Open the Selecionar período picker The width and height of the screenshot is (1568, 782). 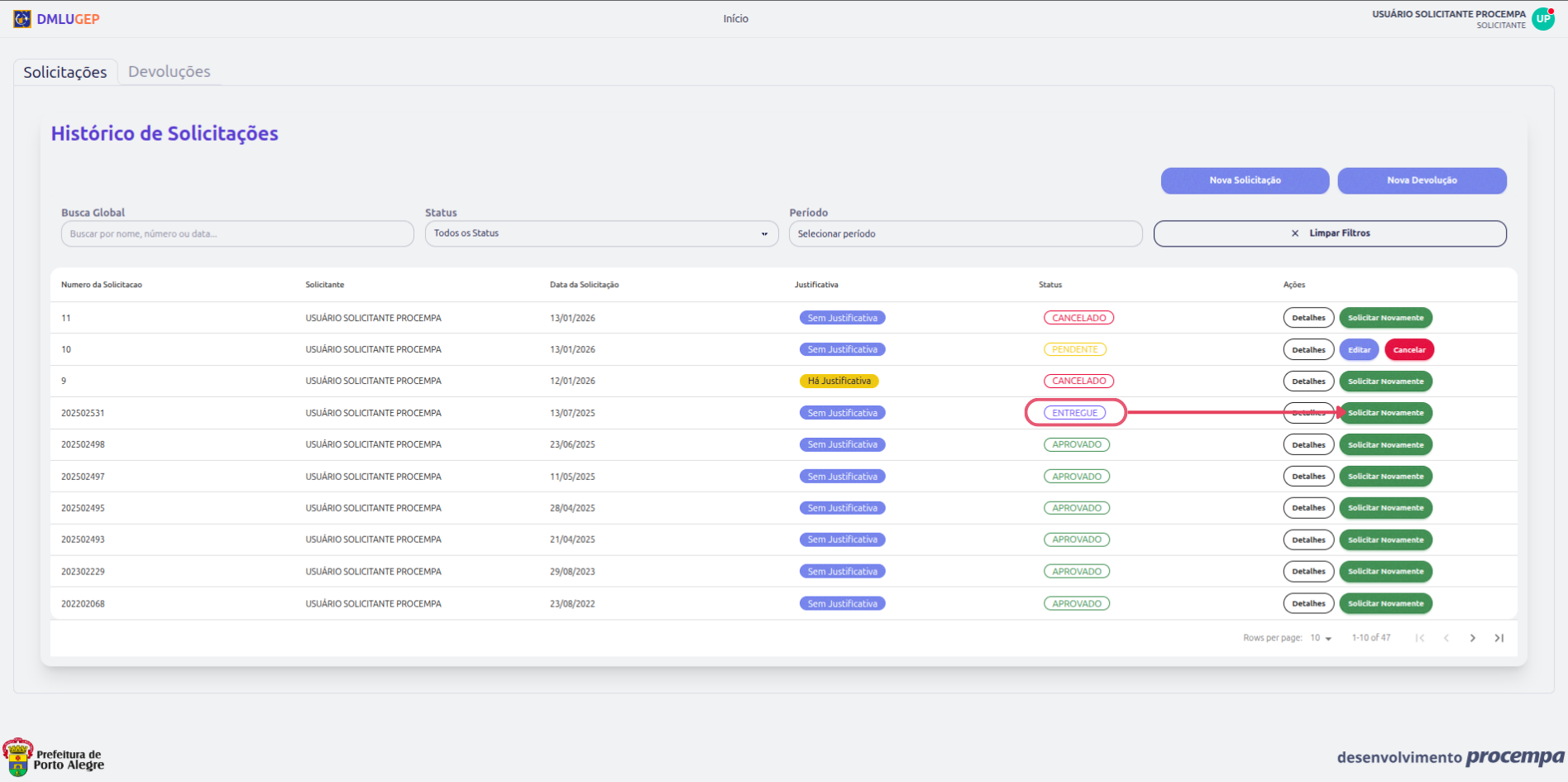click(965, 233)
